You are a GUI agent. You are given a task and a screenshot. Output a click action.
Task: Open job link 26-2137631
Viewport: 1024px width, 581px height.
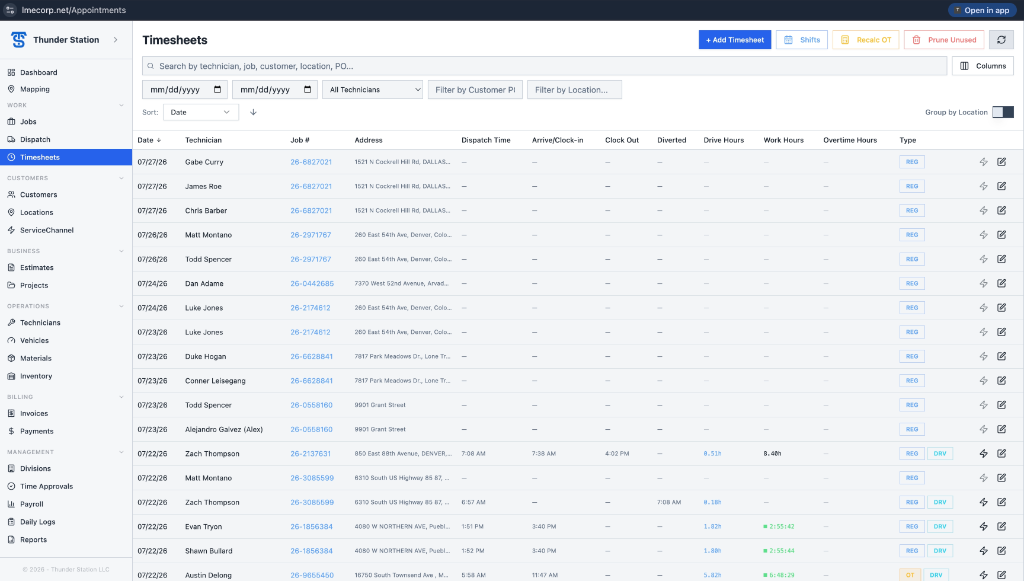tap(310, 454)
